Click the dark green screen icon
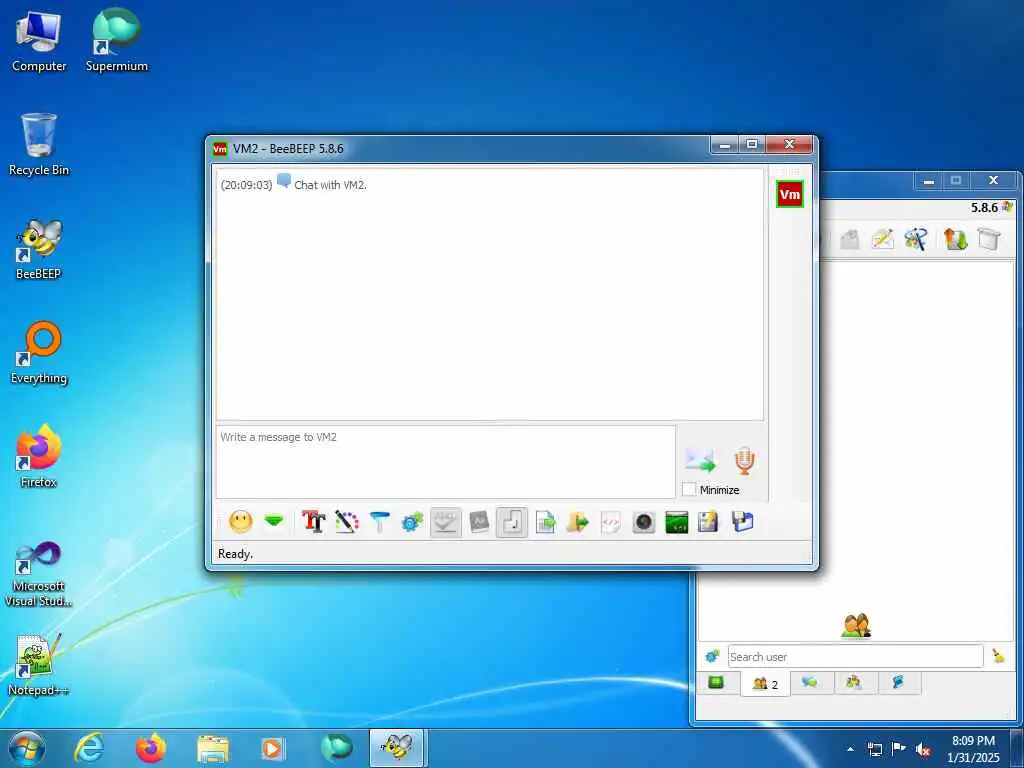Image resolution: width=1024 pixels, height=768 pixels. coord(677,522)
